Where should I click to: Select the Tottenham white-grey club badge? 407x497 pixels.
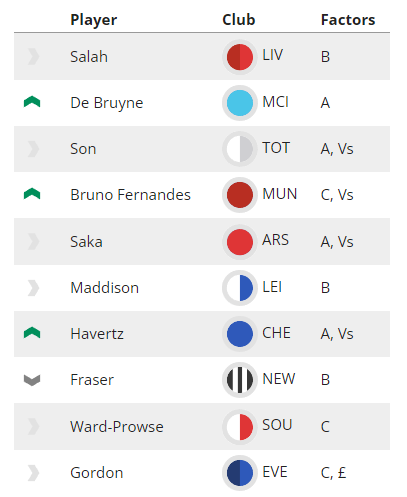click(x=240, y=149)
